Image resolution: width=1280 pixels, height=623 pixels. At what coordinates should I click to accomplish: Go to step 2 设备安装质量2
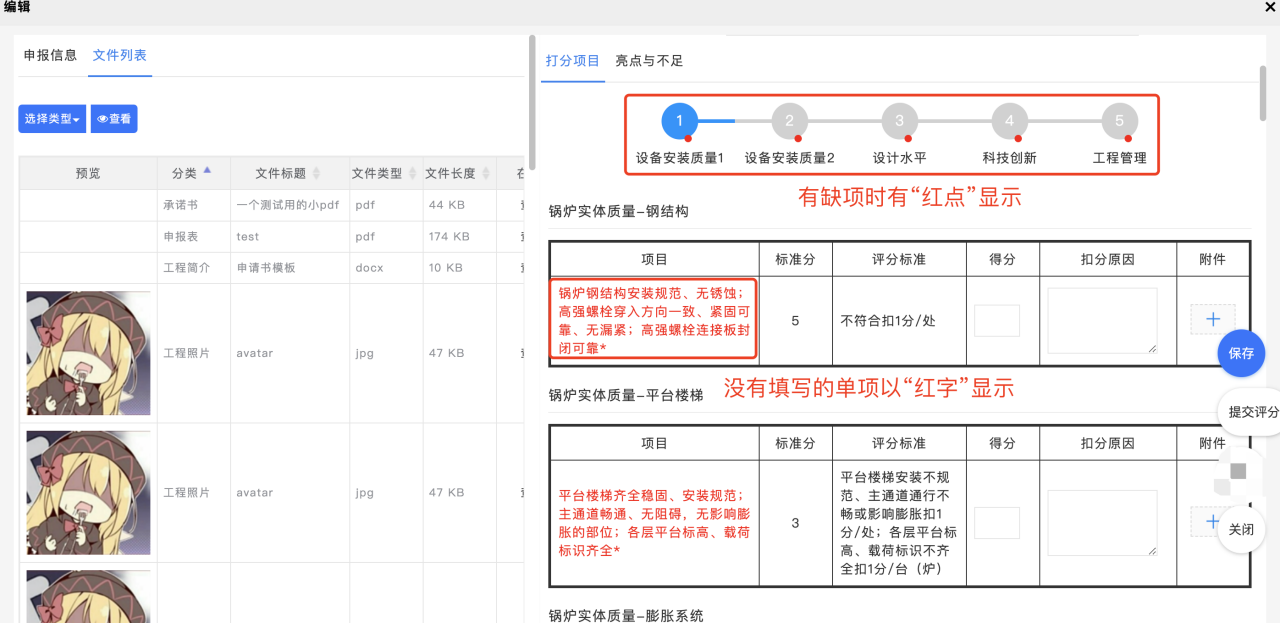pos(789,121)
